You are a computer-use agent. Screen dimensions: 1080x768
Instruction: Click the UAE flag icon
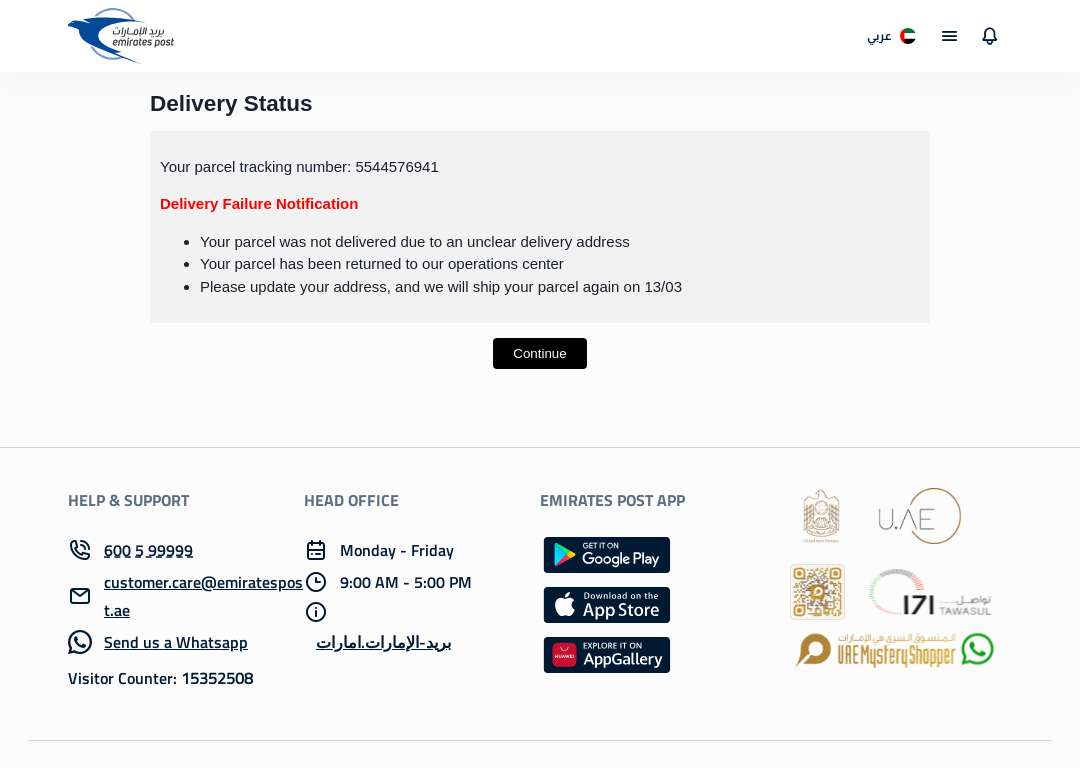908,36
